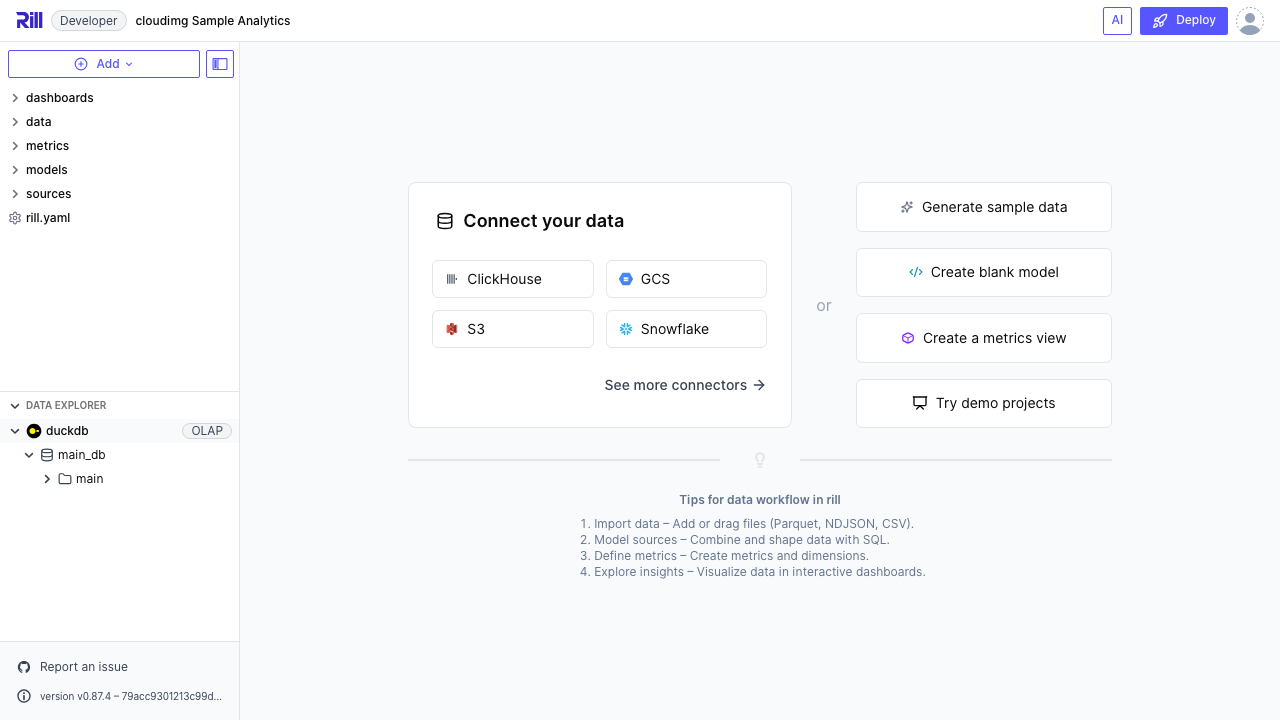Click the Rill logo
The image size is (1280, 720).
[29, 20]
